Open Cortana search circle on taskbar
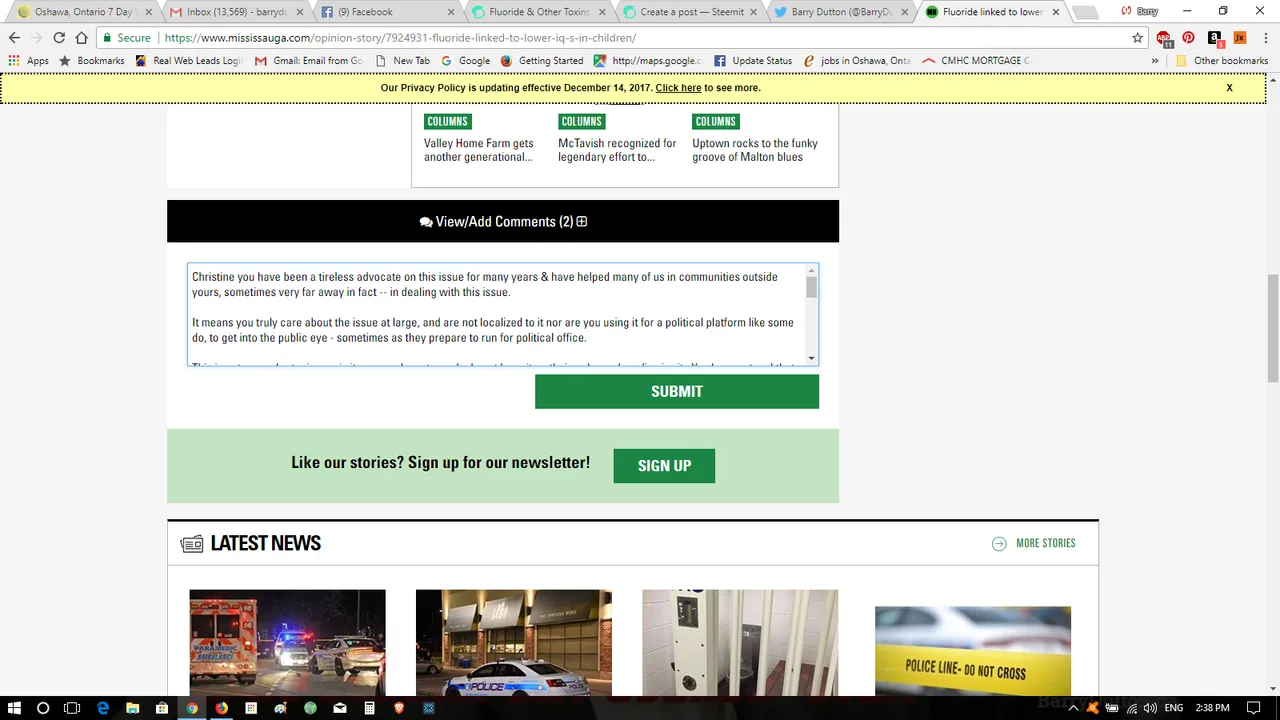 (43, 708)
